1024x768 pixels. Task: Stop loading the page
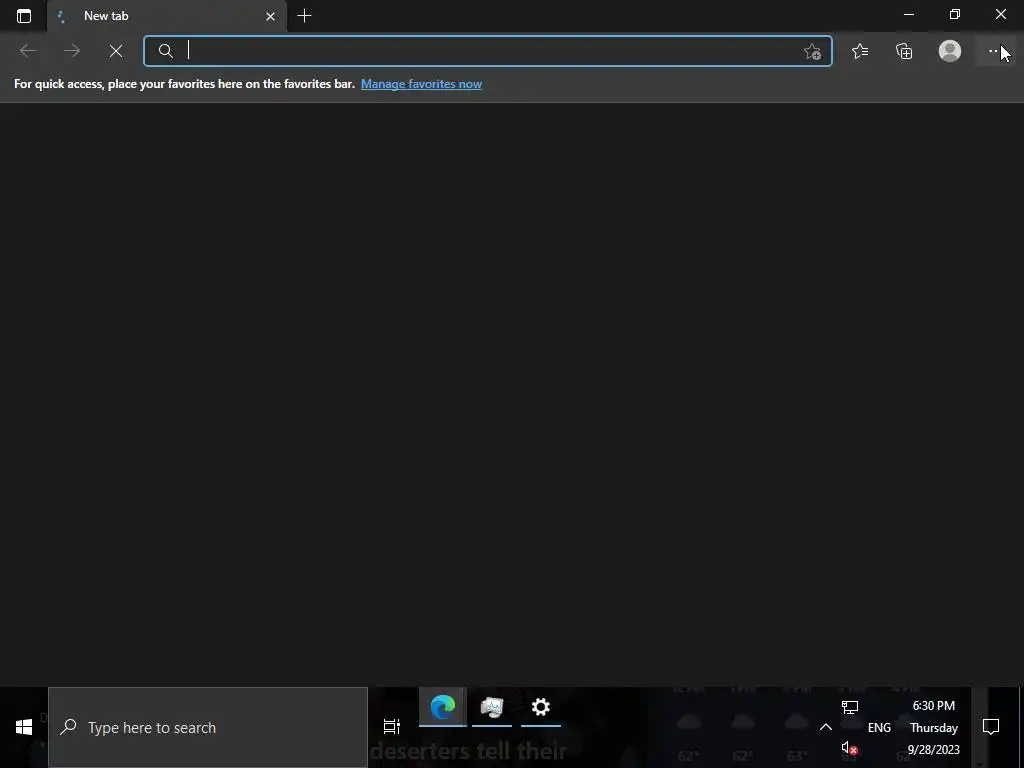(x=116, y=51)
